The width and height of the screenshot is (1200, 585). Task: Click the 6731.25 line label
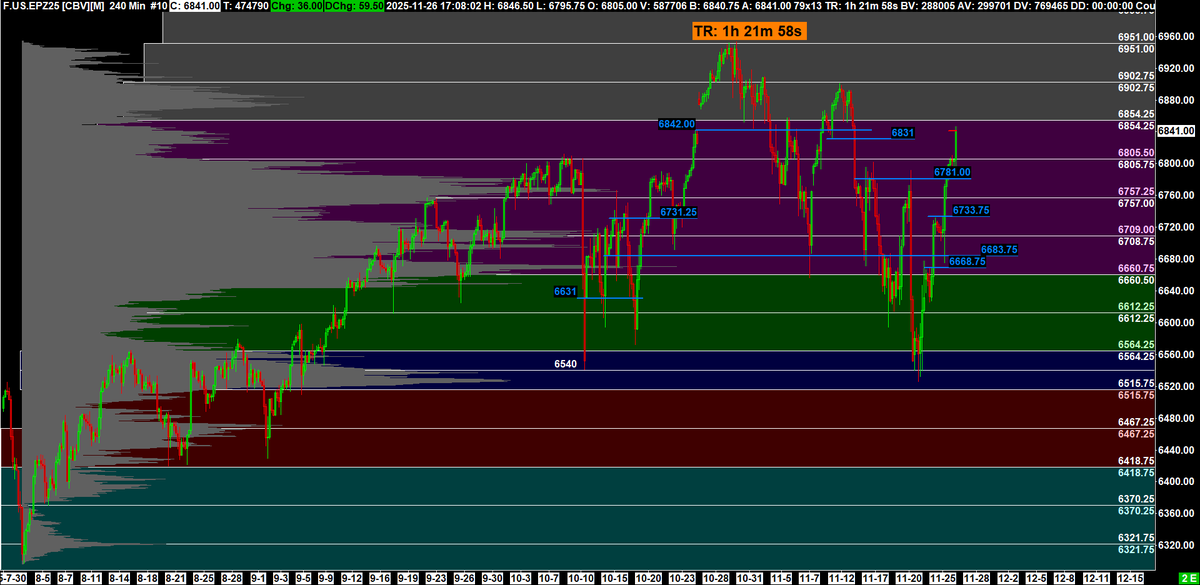tap(678, 212)
